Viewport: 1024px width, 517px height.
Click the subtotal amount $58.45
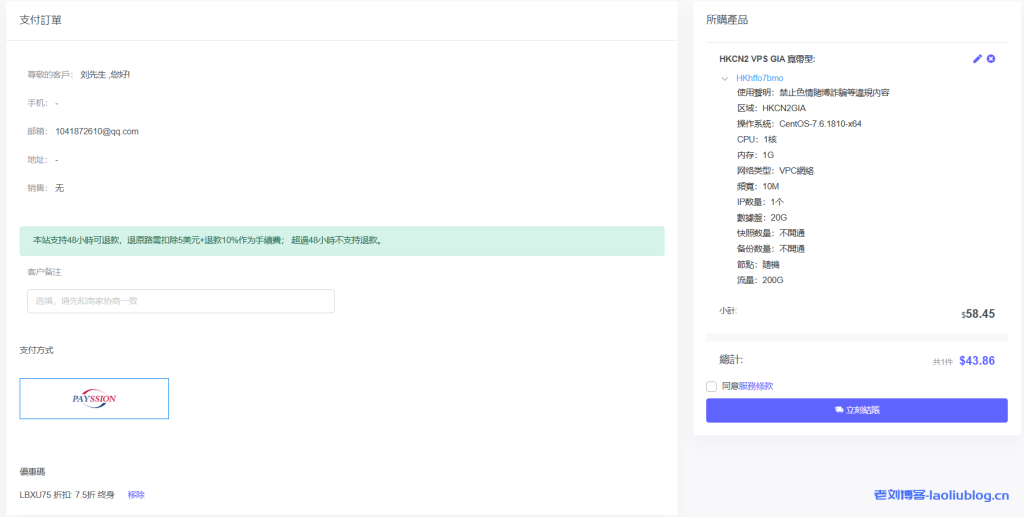978,313
